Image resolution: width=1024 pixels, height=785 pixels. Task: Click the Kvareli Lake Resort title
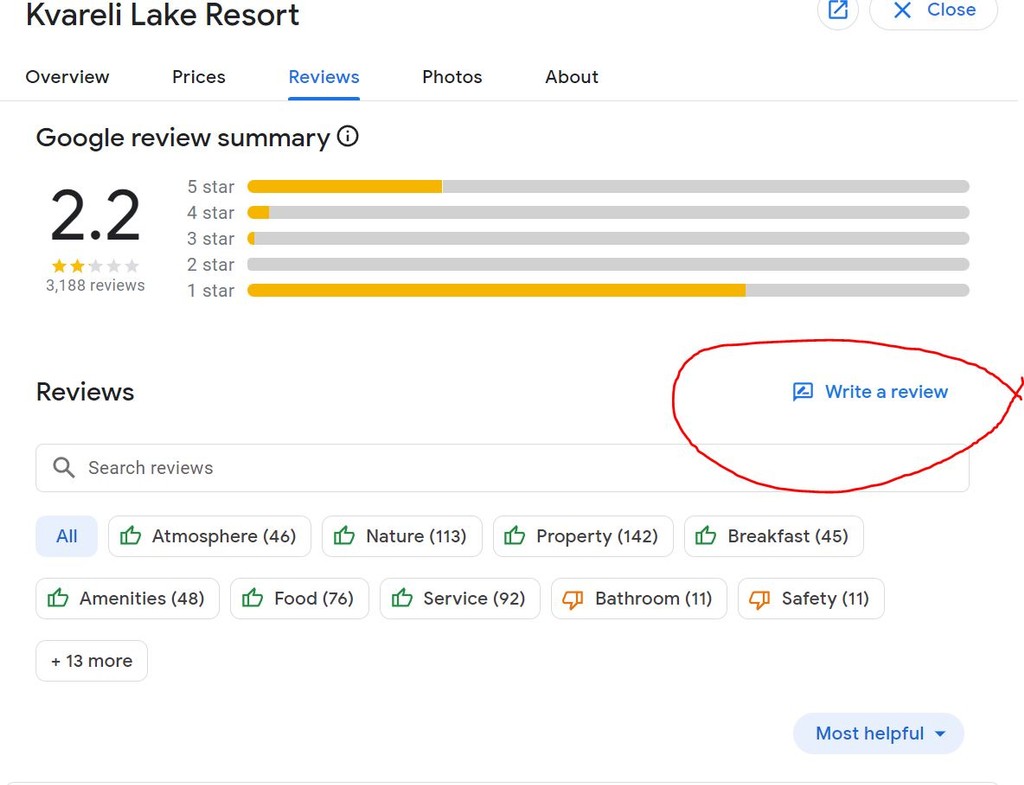tap(162, 14)
